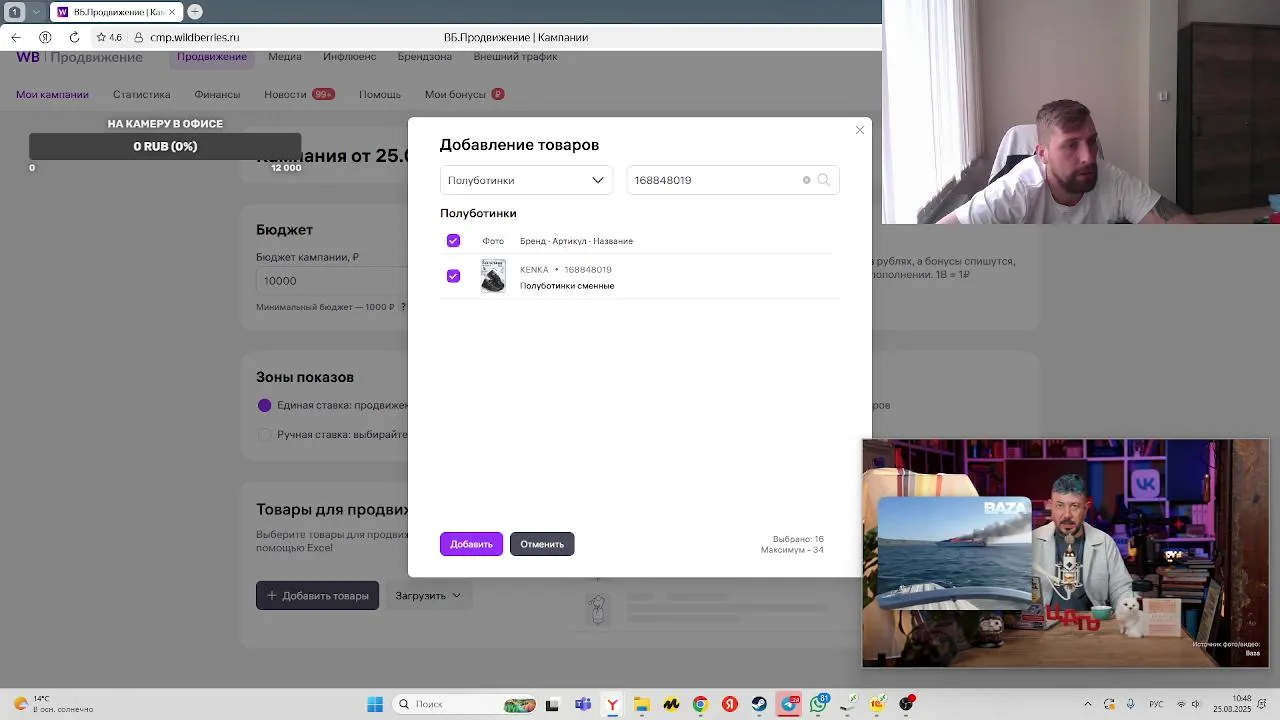Open the Медиа top tab
This screenshot has height=720, width=1280.
pyautogui.click(x=285, y=57)
